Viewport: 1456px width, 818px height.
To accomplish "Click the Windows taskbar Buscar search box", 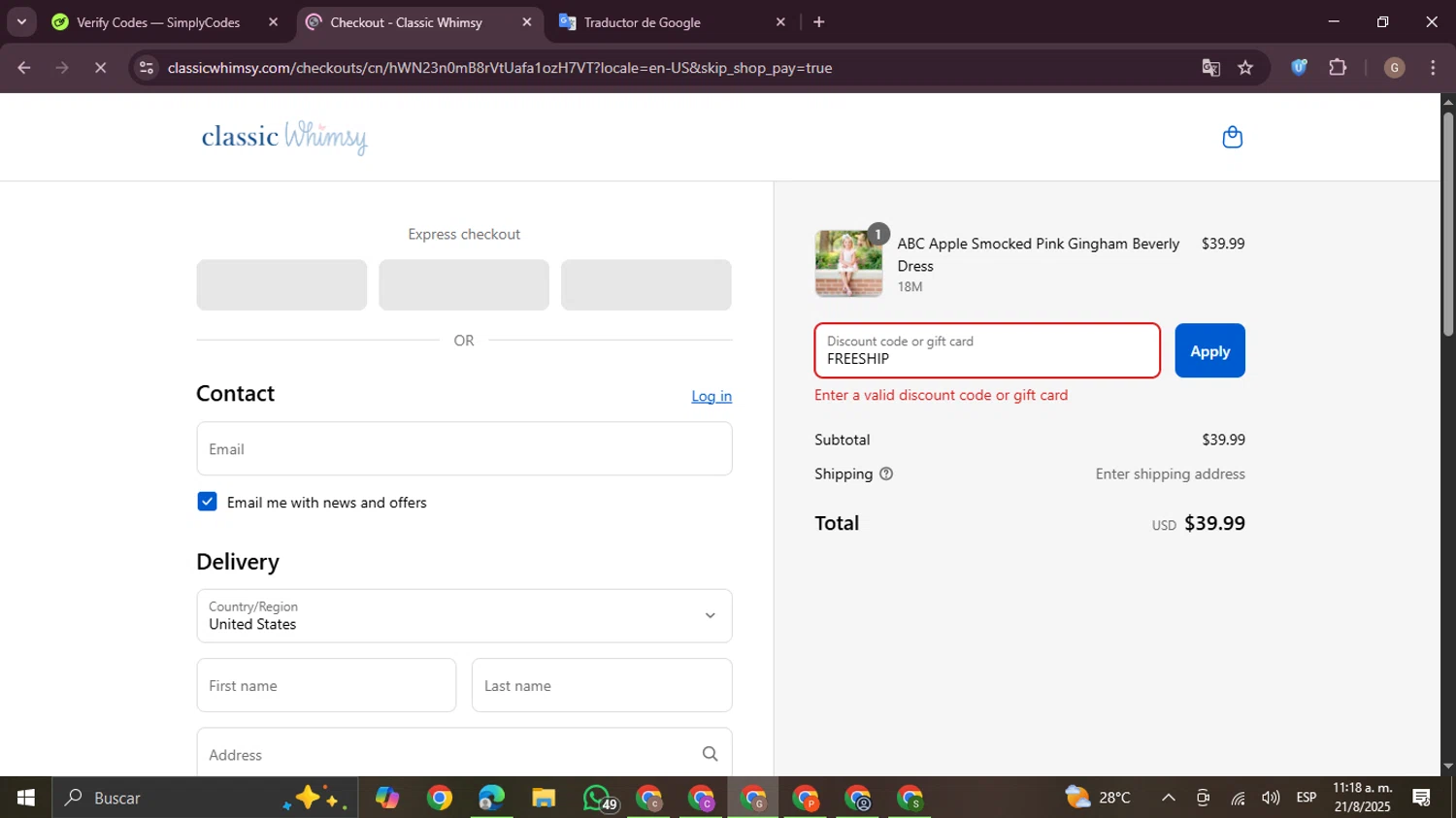I will pyautogui.click(x=204, y=798).
